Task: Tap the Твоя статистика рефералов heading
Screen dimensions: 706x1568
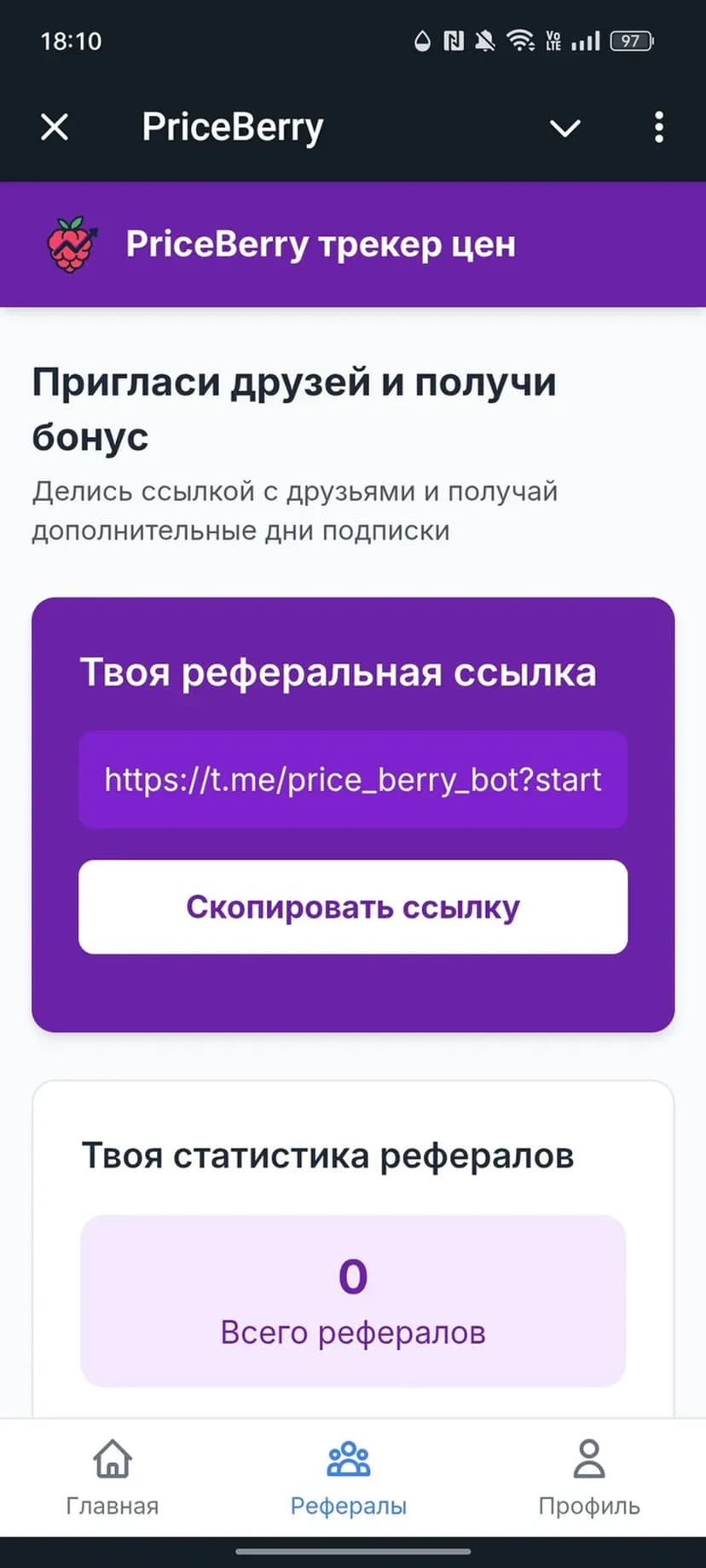Action: click(327, 1156)
